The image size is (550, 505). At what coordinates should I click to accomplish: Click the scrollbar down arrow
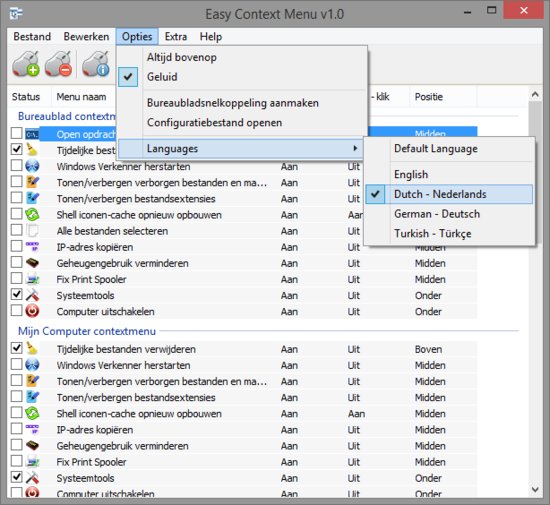tap(535, 489)
